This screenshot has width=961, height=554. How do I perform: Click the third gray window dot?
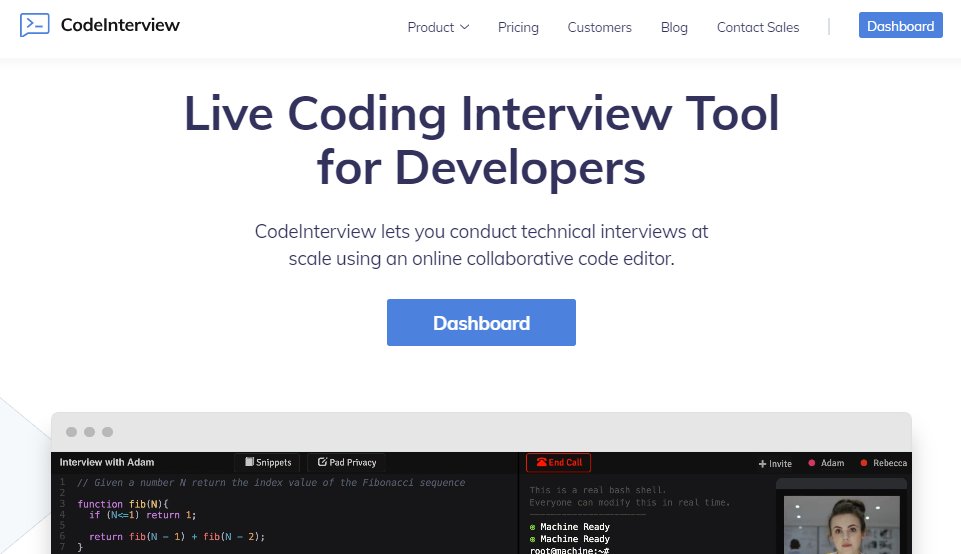click(x=107, y=432)
